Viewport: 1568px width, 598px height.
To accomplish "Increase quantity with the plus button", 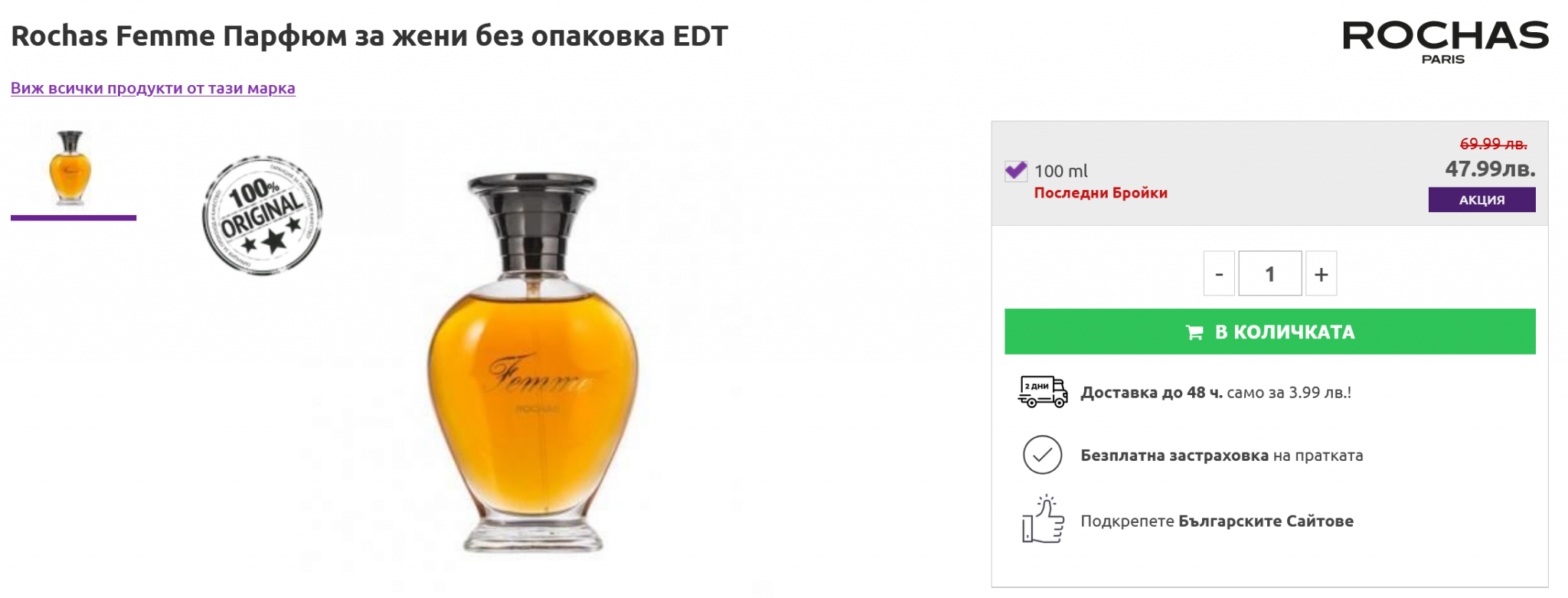I will [x=1321, y=273].
